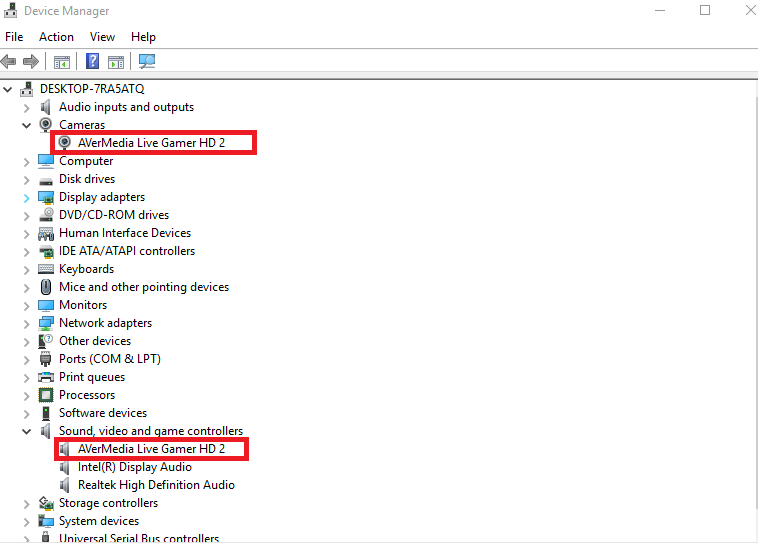
Task: Select Realtek High Definition Audio device
Action: (x=156, y=484)
